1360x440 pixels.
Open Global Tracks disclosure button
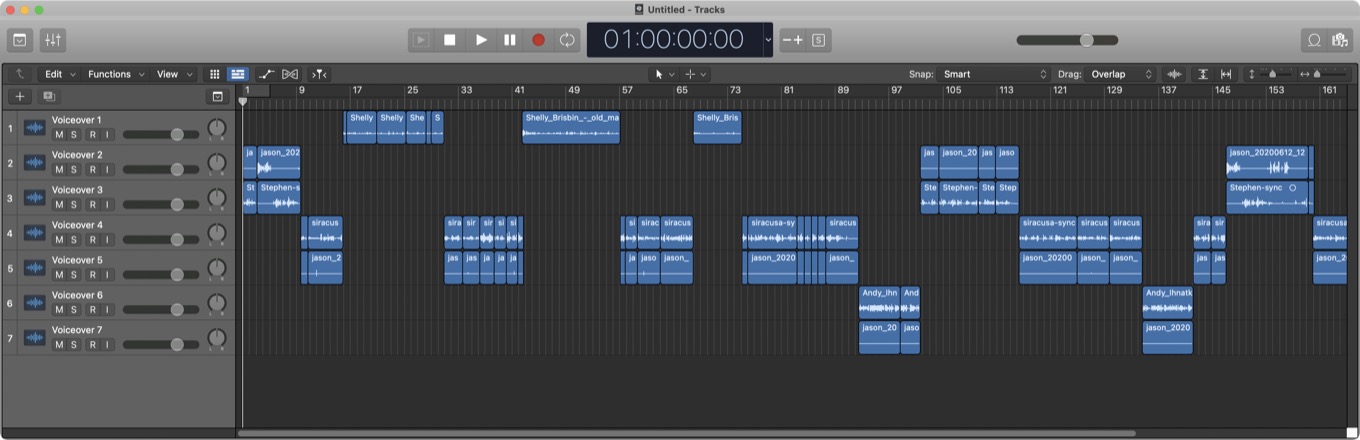(217, 97)
